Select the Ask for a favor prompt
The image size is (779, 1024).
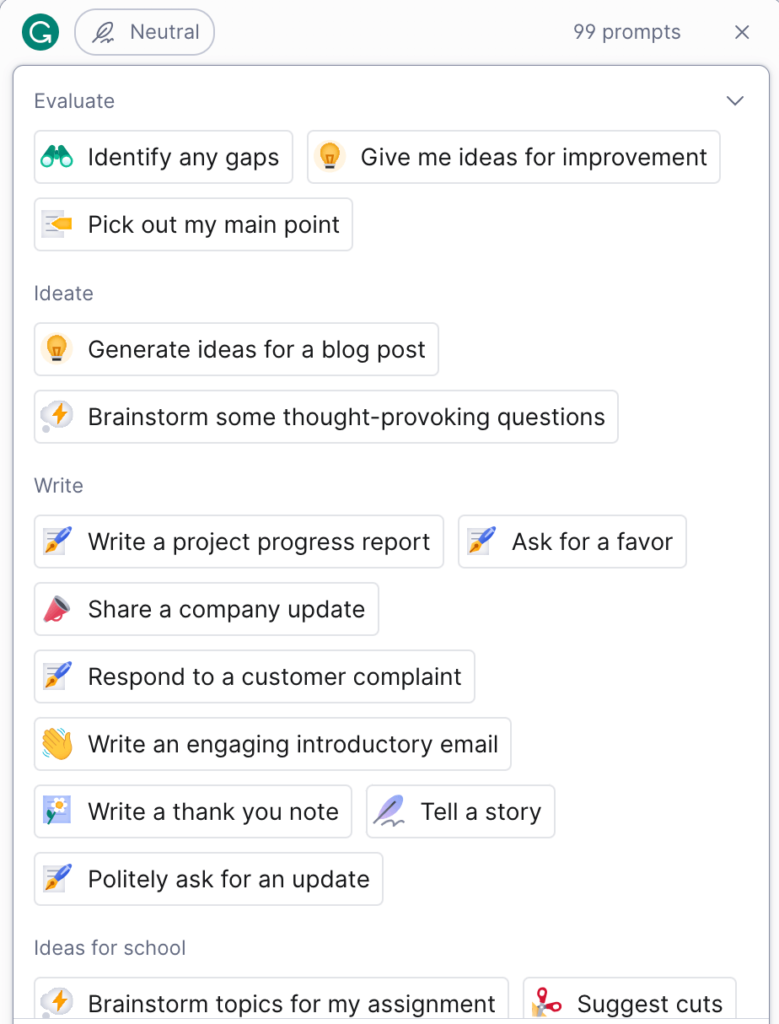(x=572, y=541)
